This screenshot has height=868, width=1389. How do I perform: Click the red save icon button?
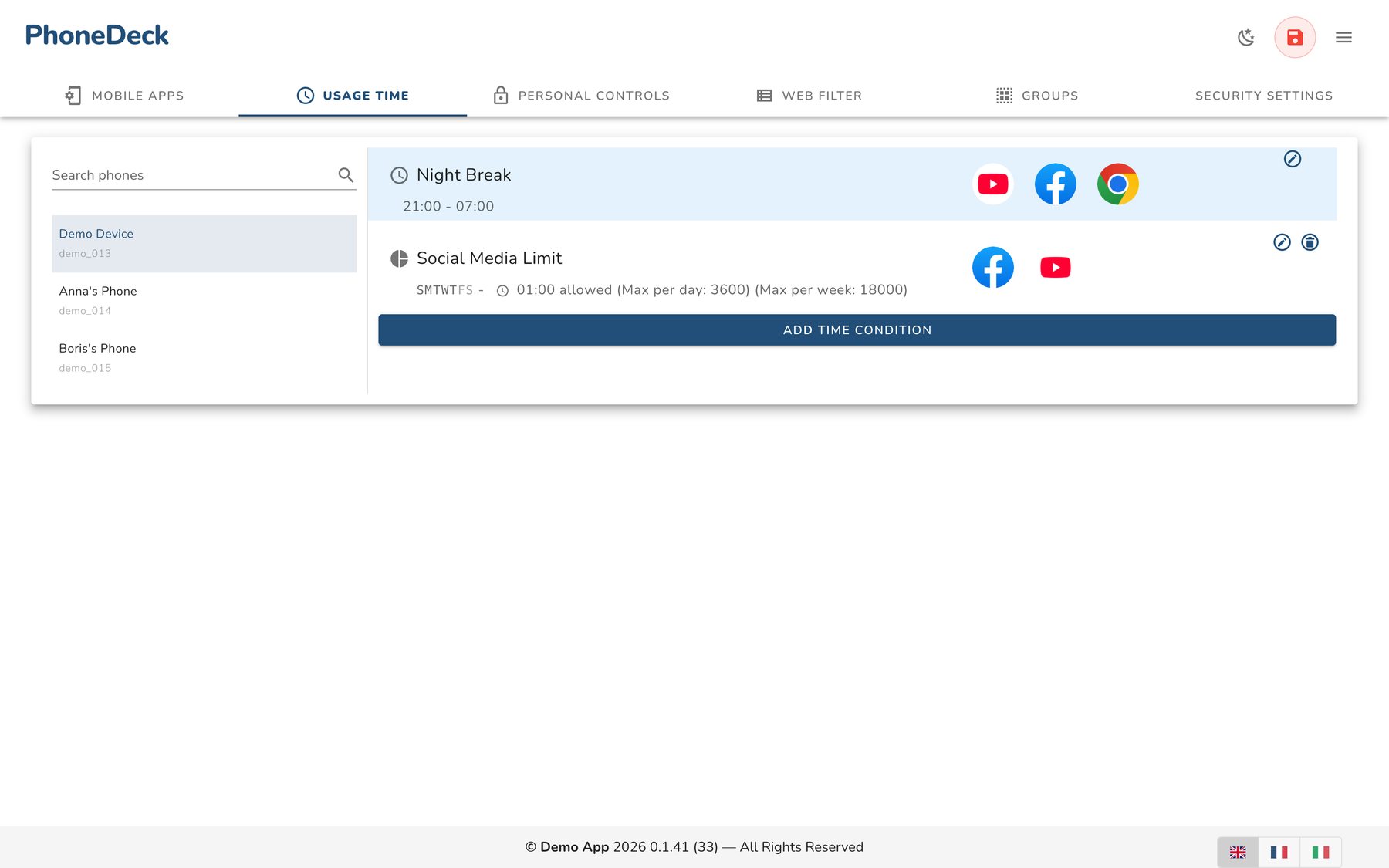coord(1295,37)
